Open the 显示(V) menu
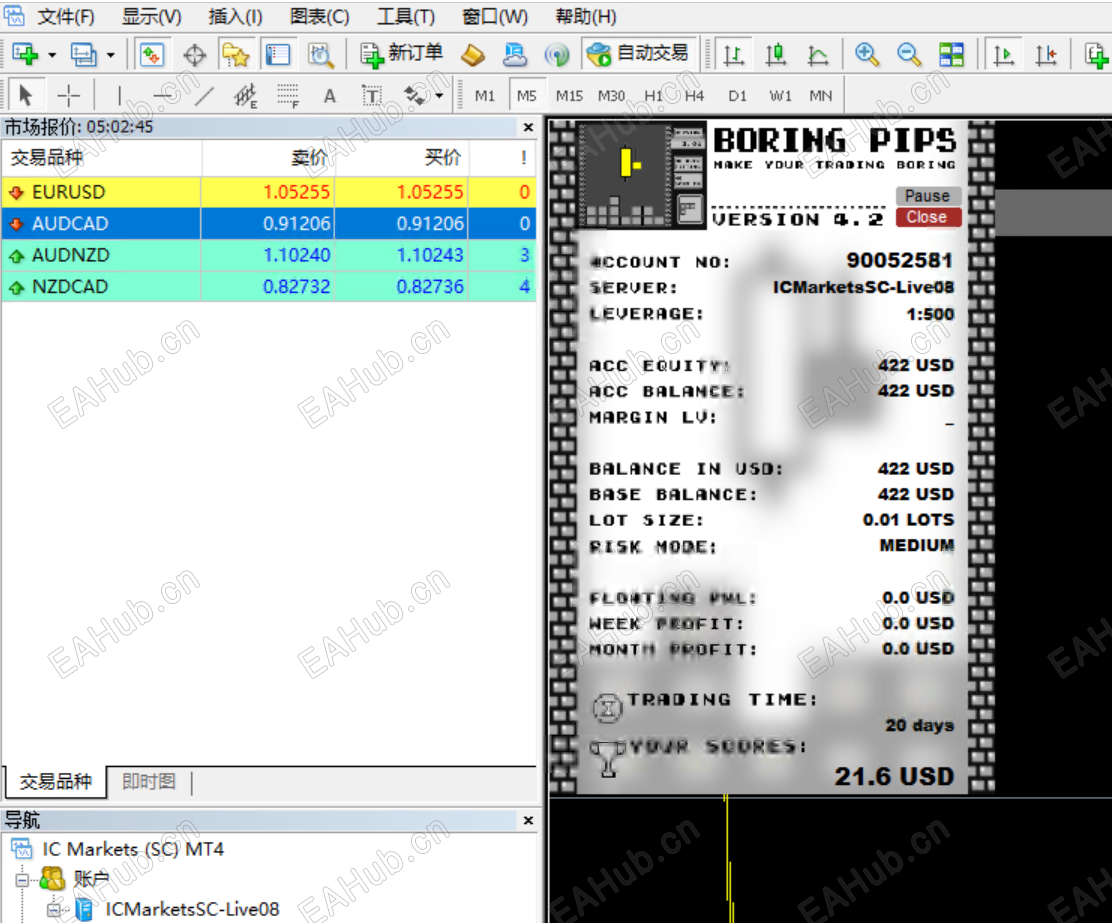Image resolution: width=1112 pixels, height=923 pixels. 151,16
